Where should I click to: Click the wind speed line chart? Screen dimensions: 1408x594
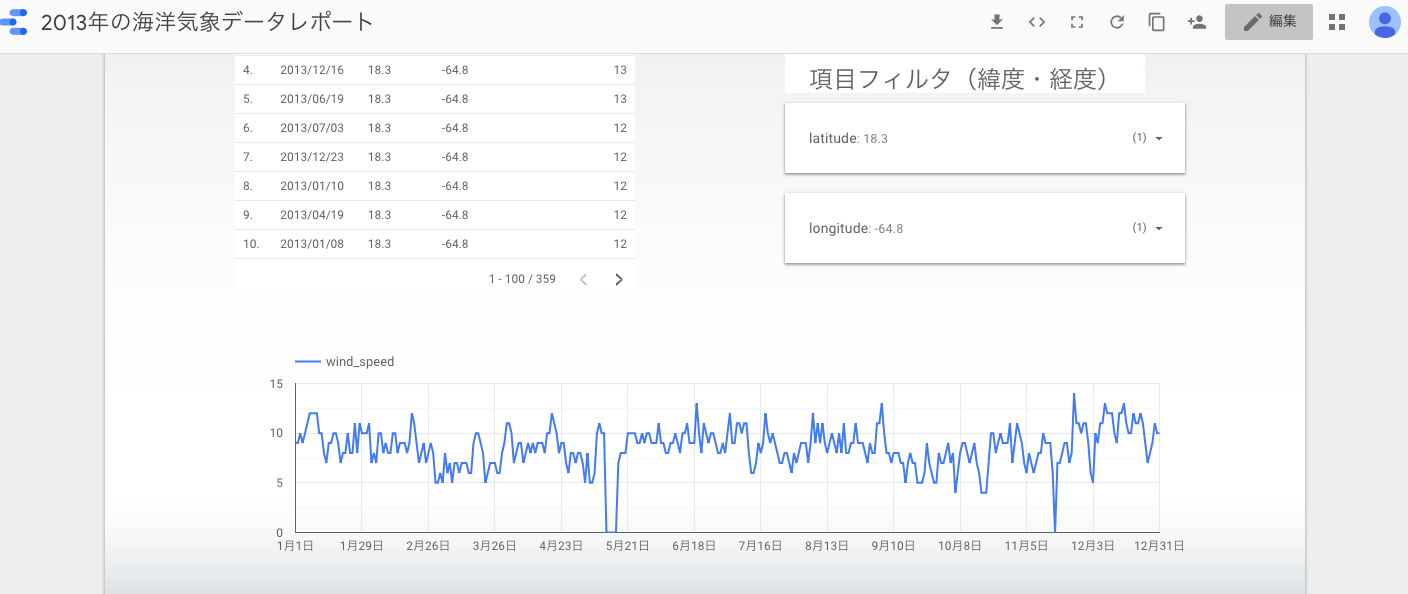click(727, 457)
